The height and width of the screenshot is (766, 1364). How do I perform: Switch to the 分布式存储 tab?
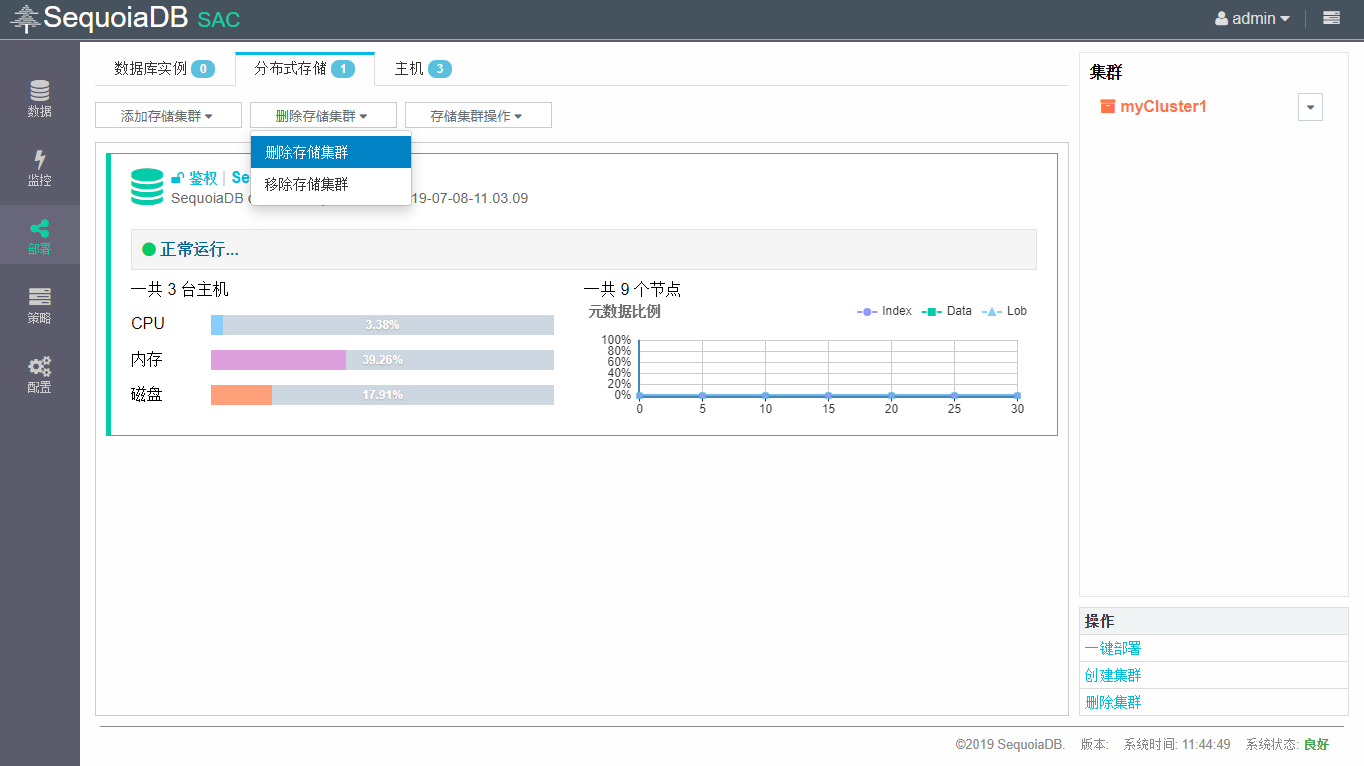(305, 68)
